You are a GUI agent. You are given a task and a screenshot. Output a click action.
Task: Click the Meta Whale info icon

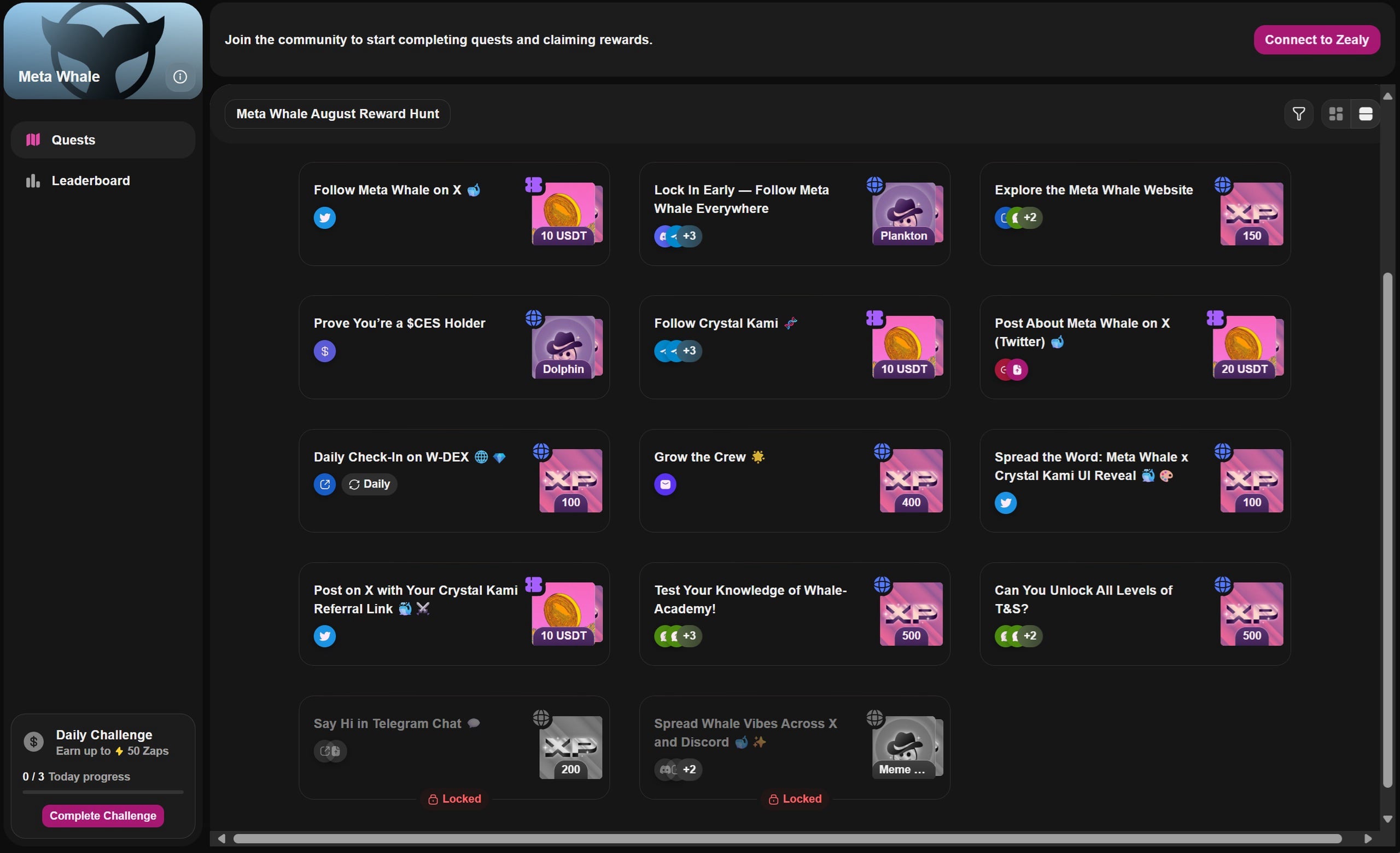(x=179, y=77)
